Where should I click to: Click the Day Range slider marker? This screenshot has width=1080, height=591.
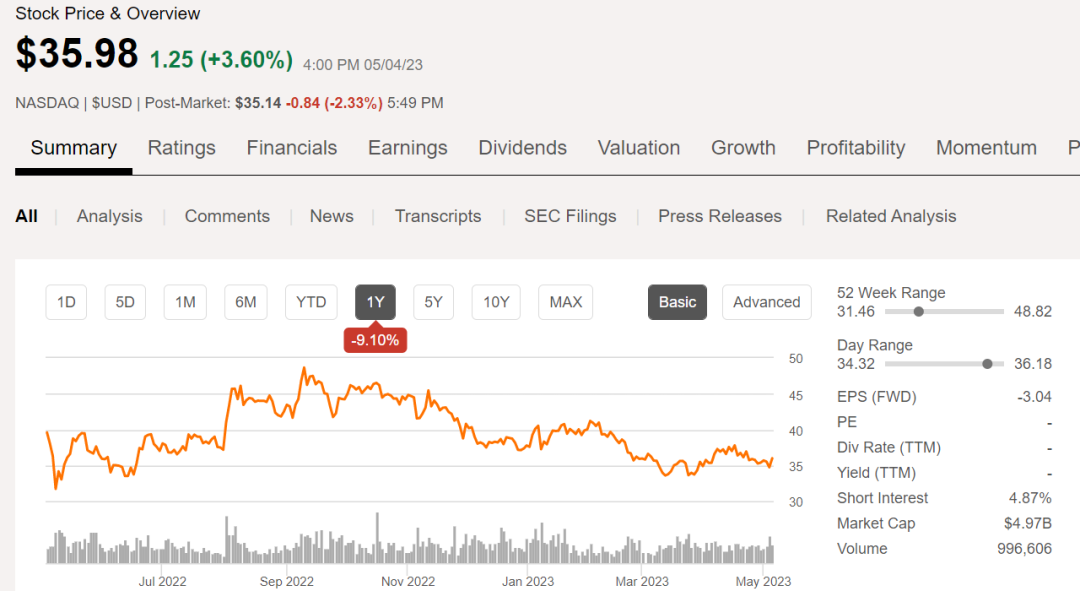(x=988, y=363)
